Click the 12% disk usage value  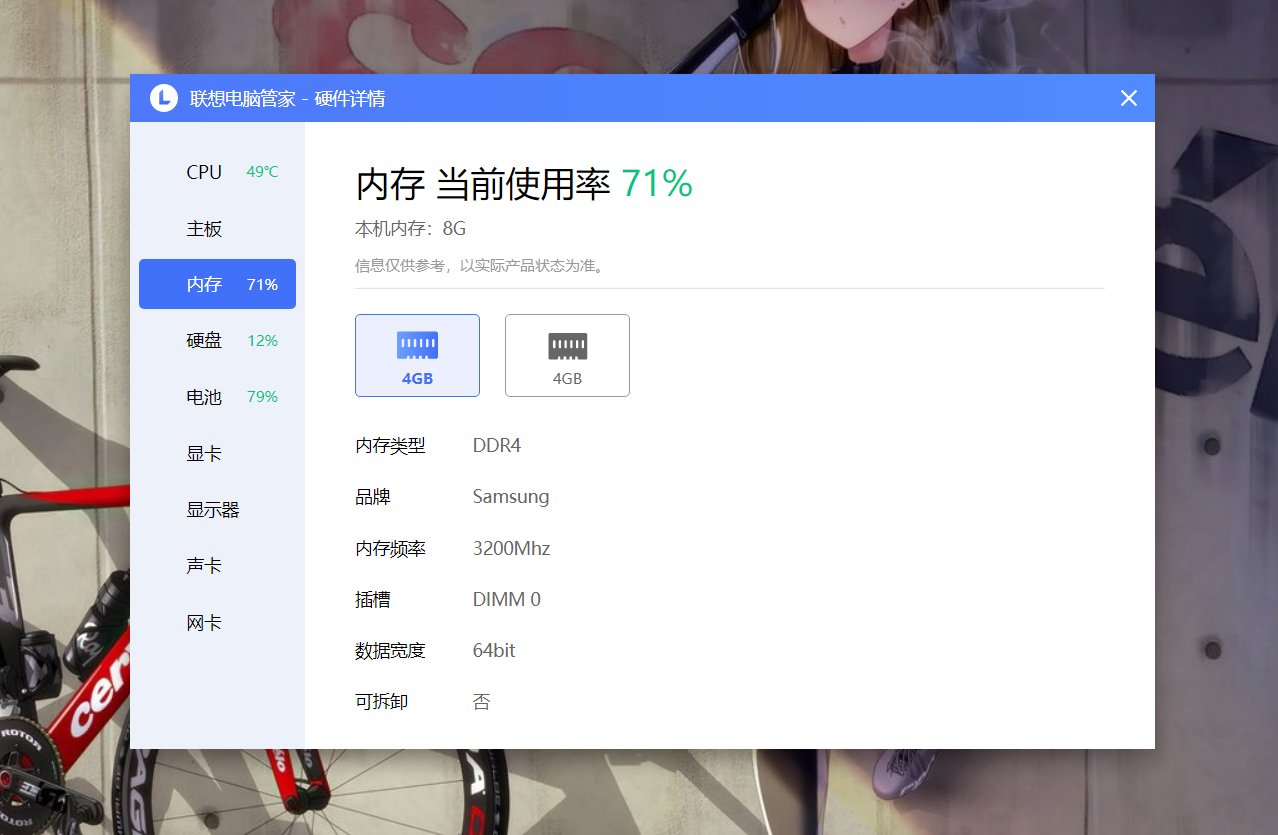point(262,341)
